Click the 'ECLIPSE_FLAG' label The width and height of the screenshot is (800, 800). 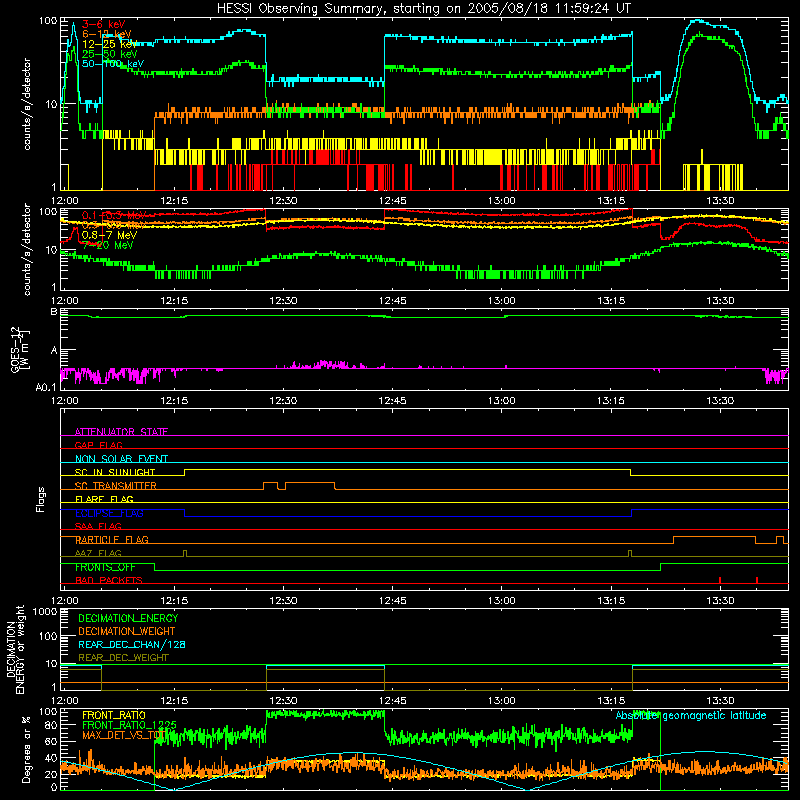[x=109, y=513]
